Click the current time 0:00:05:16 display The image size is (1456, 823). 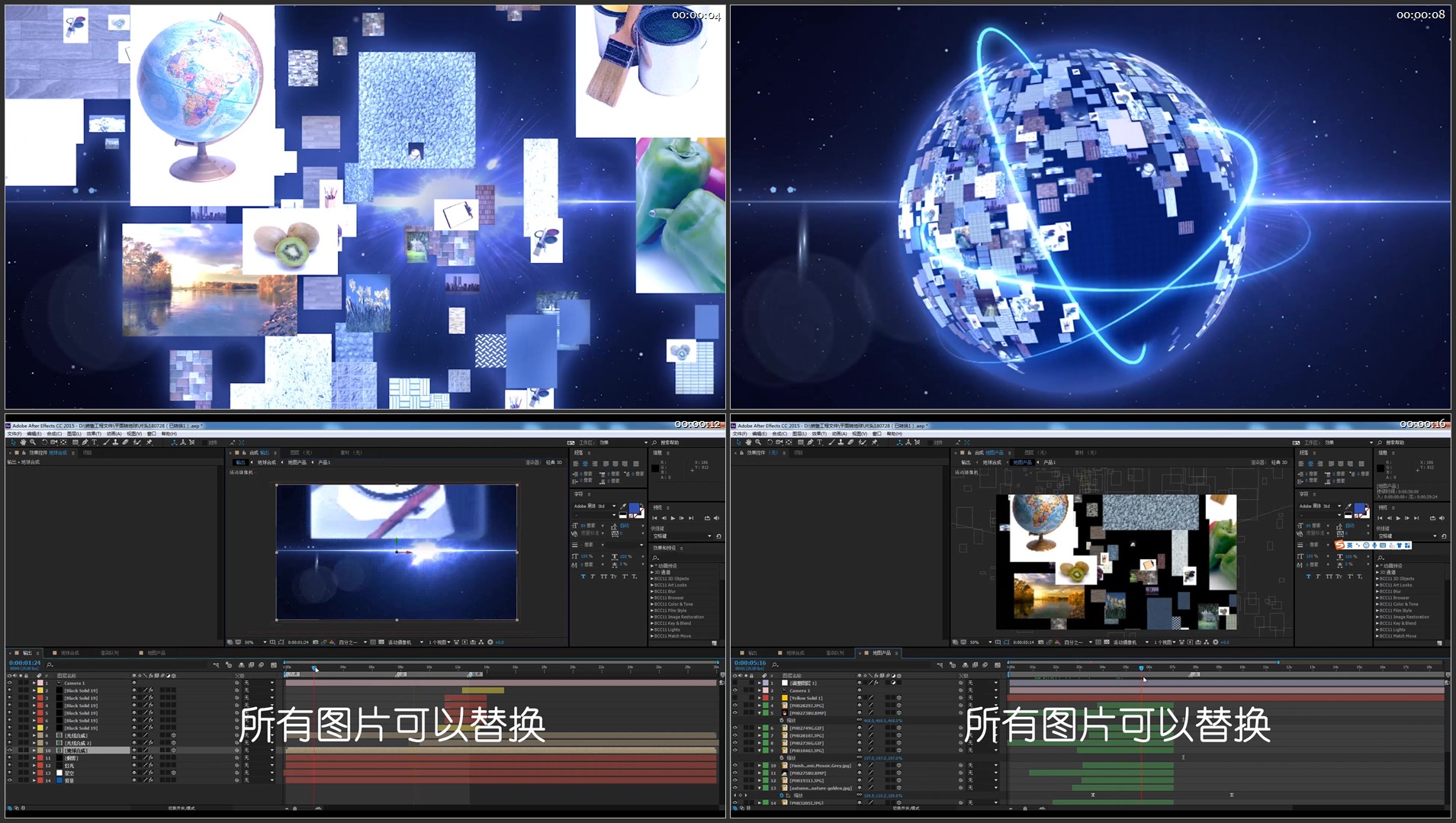750,663
